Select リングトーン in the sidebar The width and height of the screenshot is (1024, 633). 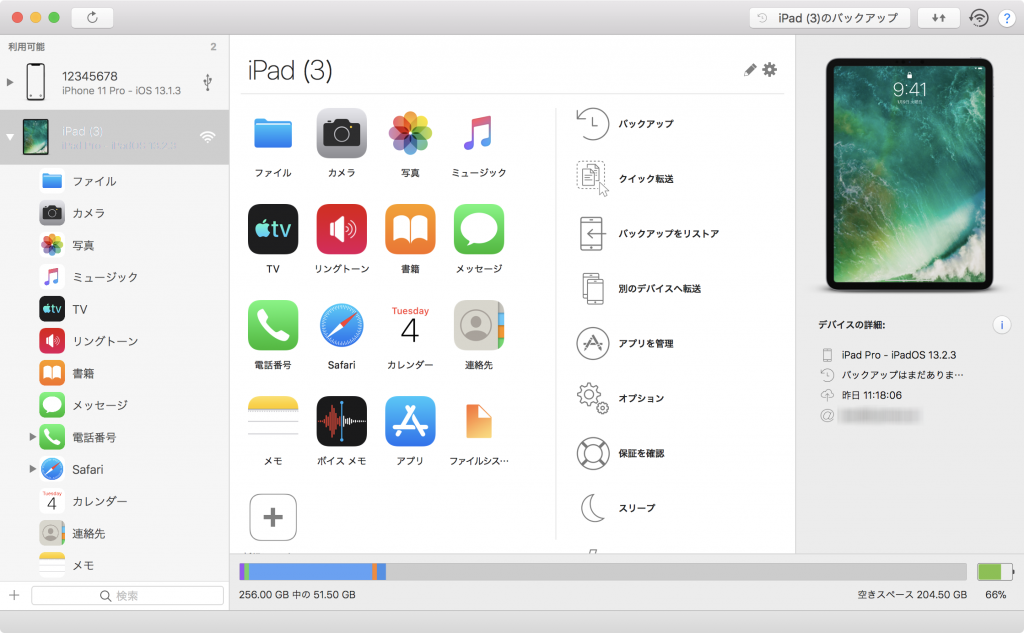[114, 341]
